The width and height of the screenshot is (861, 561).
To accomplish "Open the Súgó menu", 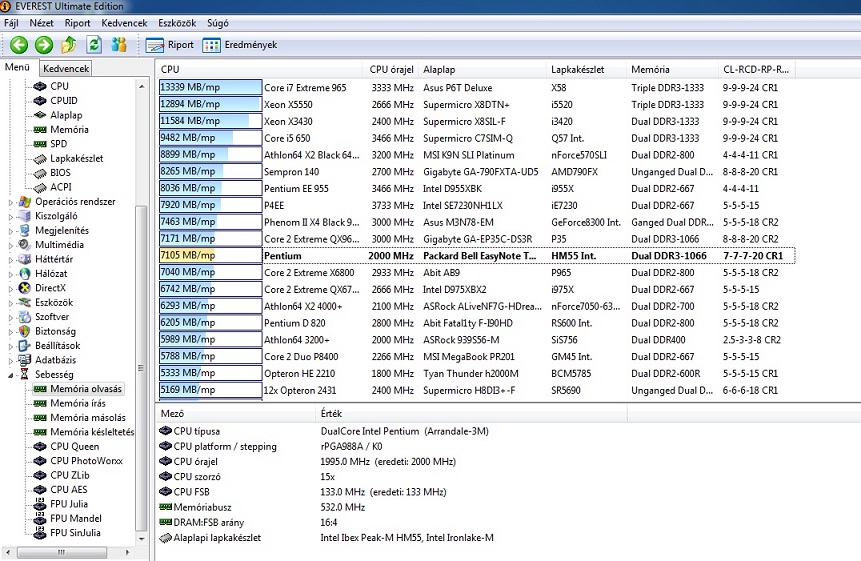I will pyautogui.click(x=217, y=23).
